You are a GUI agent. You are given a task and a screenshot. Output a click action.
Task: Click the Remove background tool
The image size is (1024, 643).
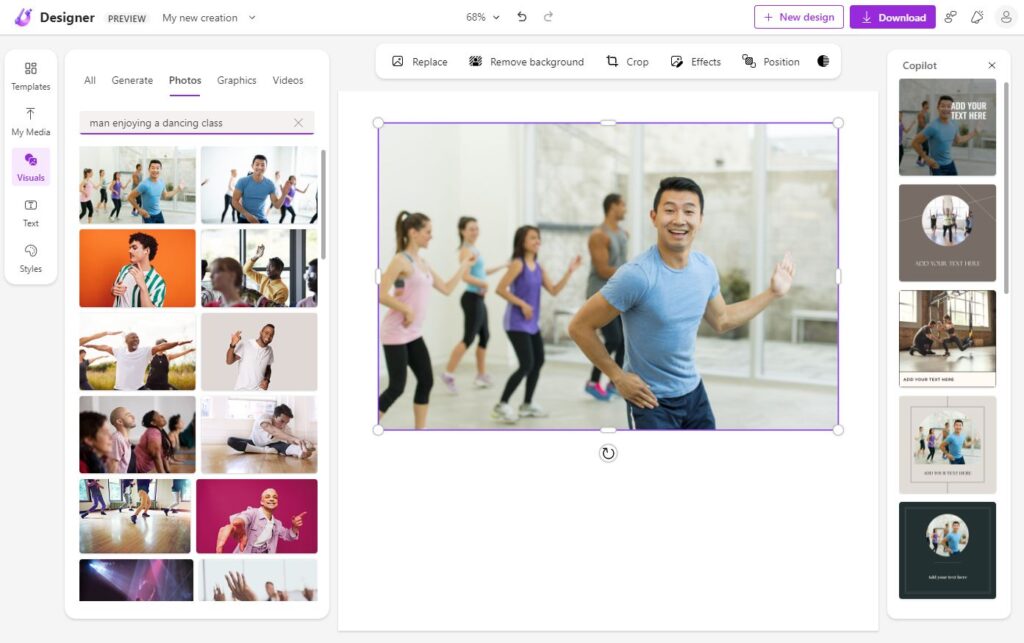tap(525, 61)
